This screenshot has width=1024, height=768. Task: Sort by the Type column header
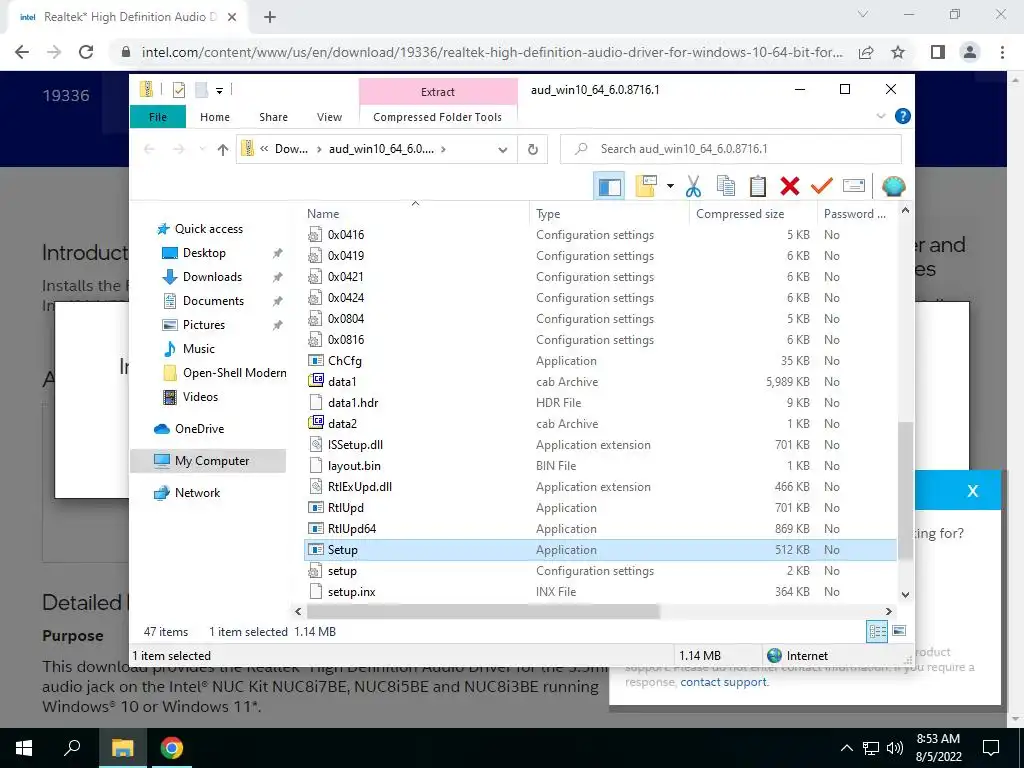[x=609, y=214]
